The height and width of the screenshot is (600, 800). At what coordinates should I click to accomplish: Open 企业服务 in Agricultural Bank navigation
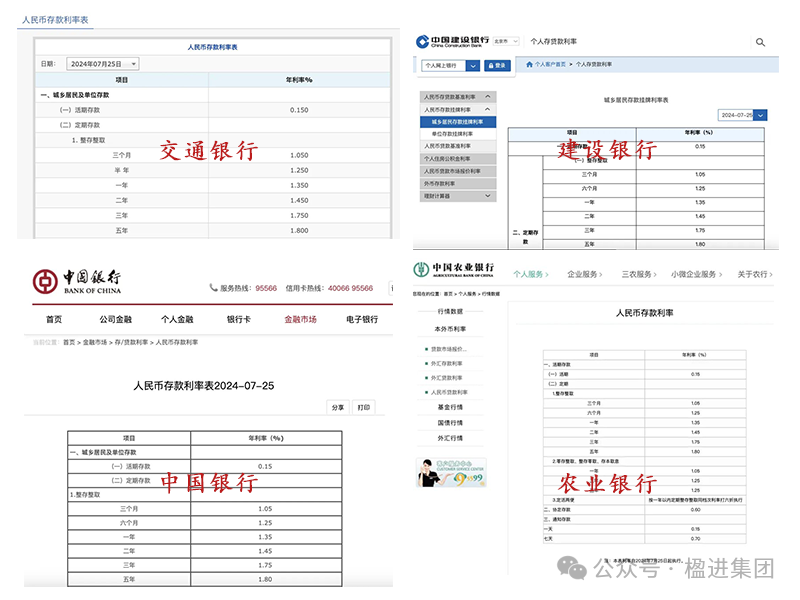[585, 274]
